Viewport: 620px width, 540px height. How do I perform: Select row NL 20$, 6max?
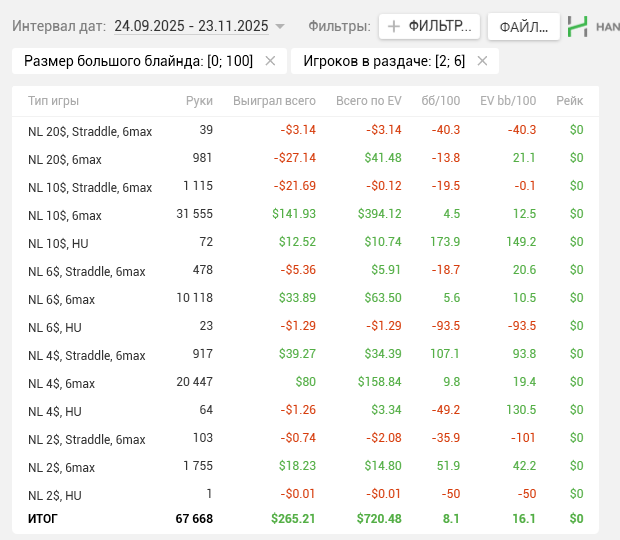click(305, 158)
